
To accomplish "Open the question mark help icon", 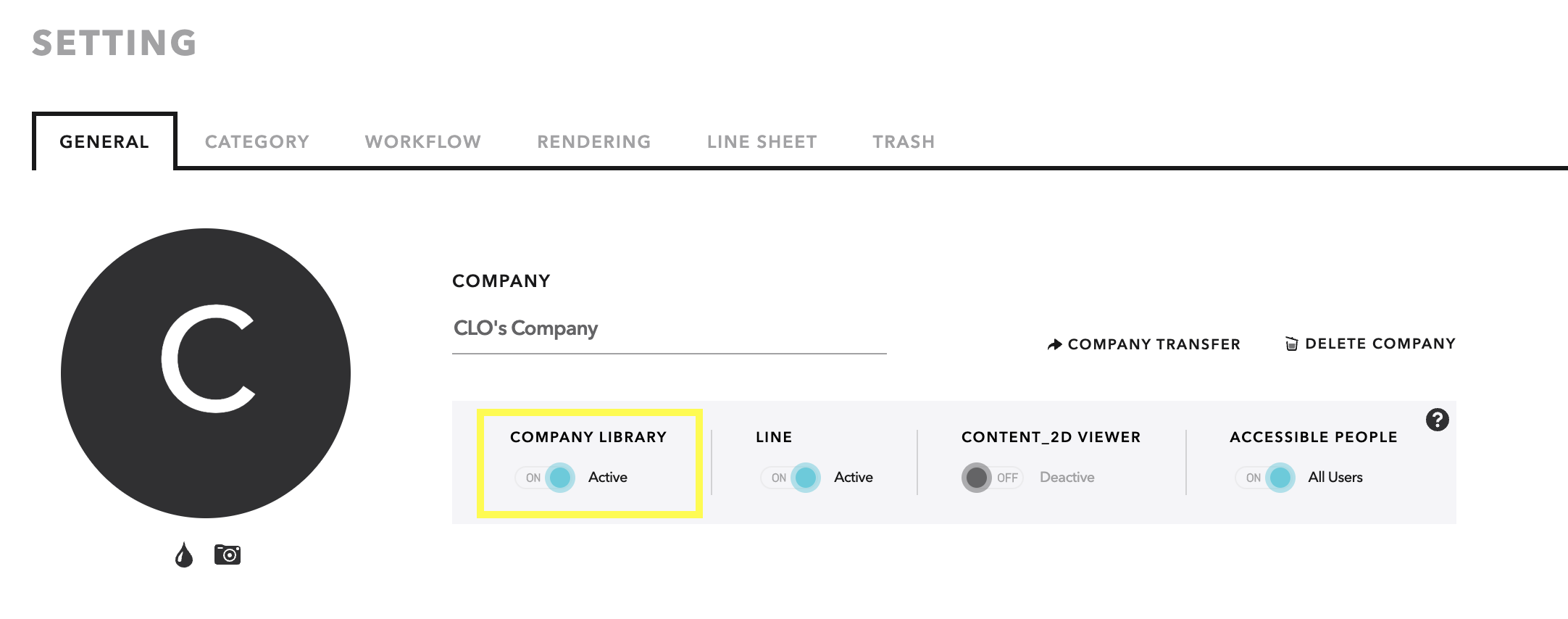I will (x=1437, y=420).
